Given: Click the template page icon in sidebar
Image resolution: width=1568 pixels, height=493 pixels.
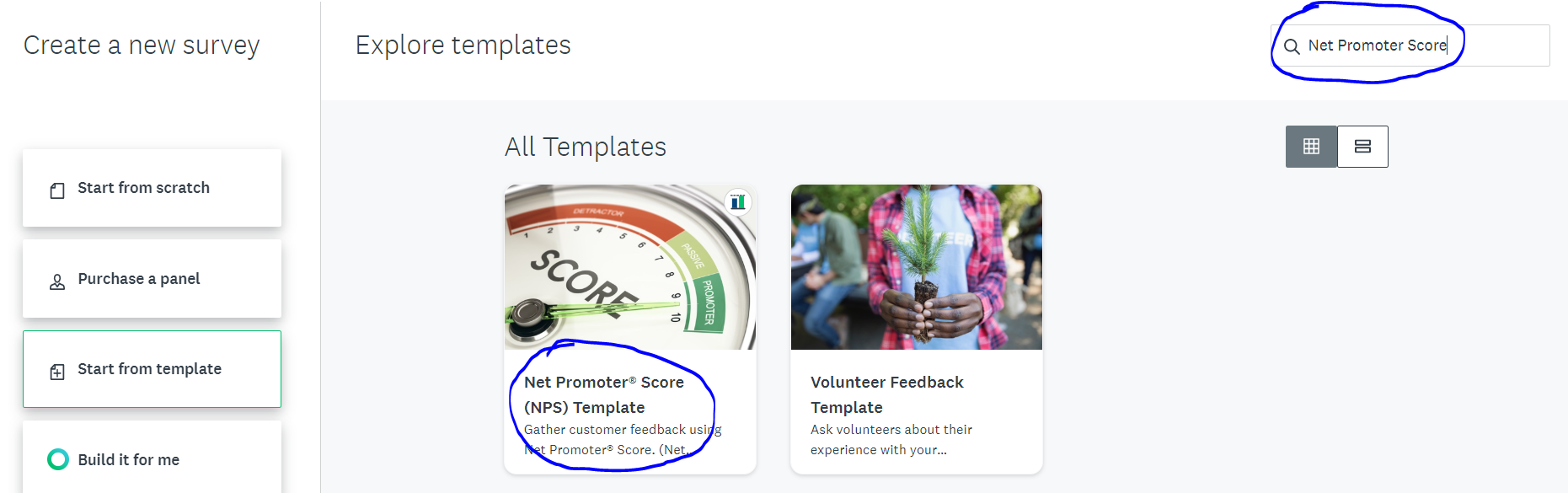Looking at the screenshot, I should [57, 372].
